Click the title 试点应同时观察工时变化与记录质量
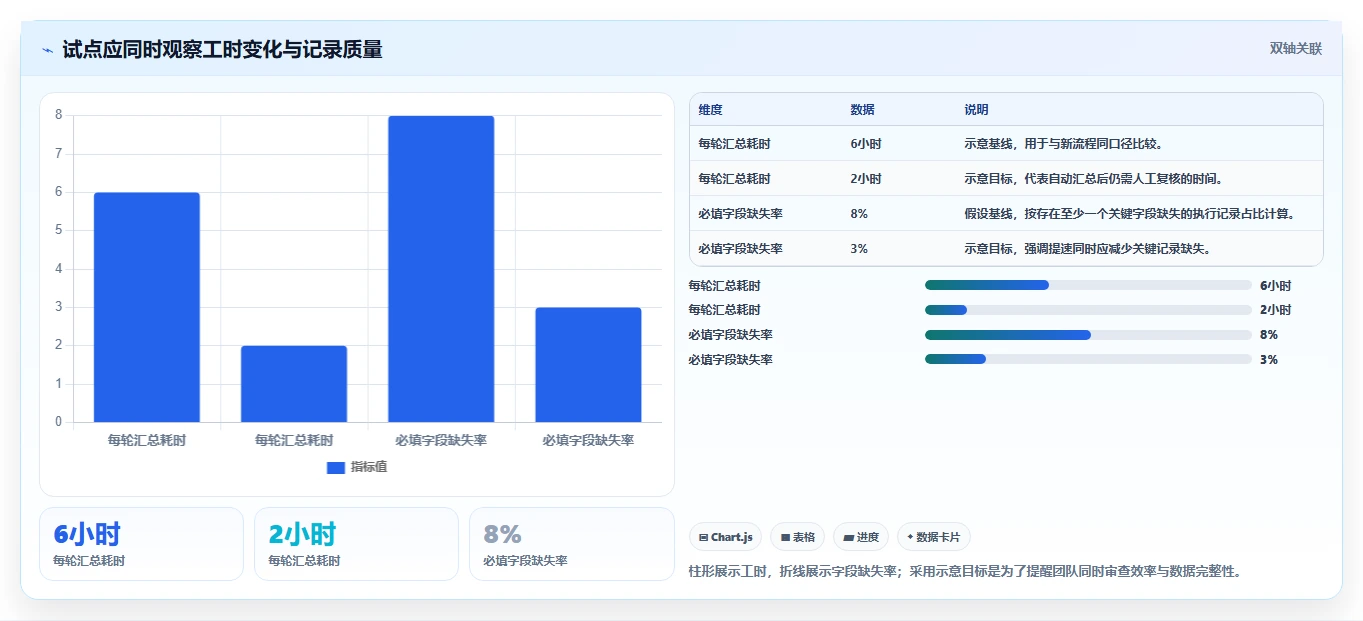The image size is (1363, 621). click(222, 49)
